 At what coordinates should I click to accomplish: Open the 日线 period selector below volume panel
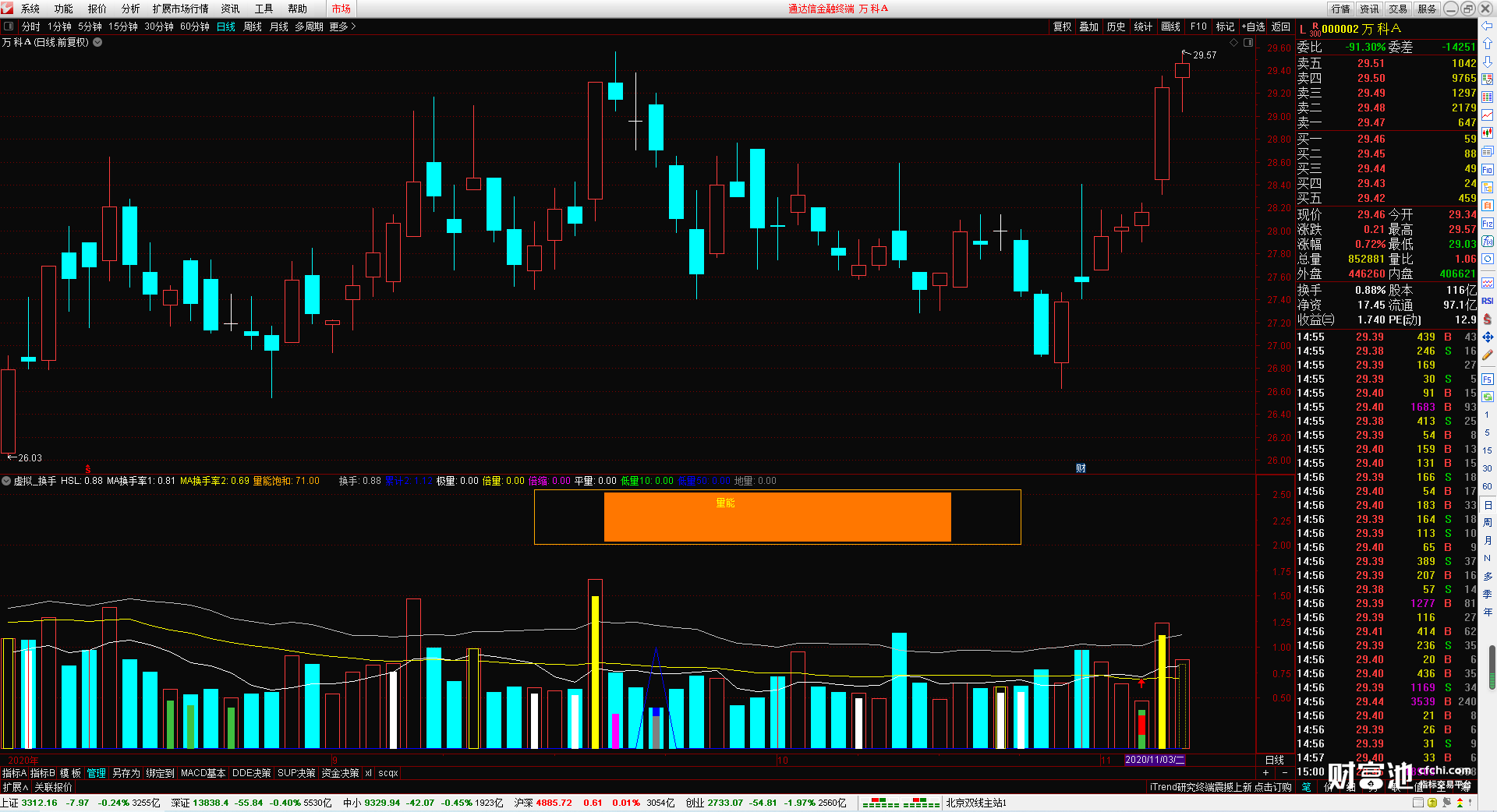pos(1275,760)
